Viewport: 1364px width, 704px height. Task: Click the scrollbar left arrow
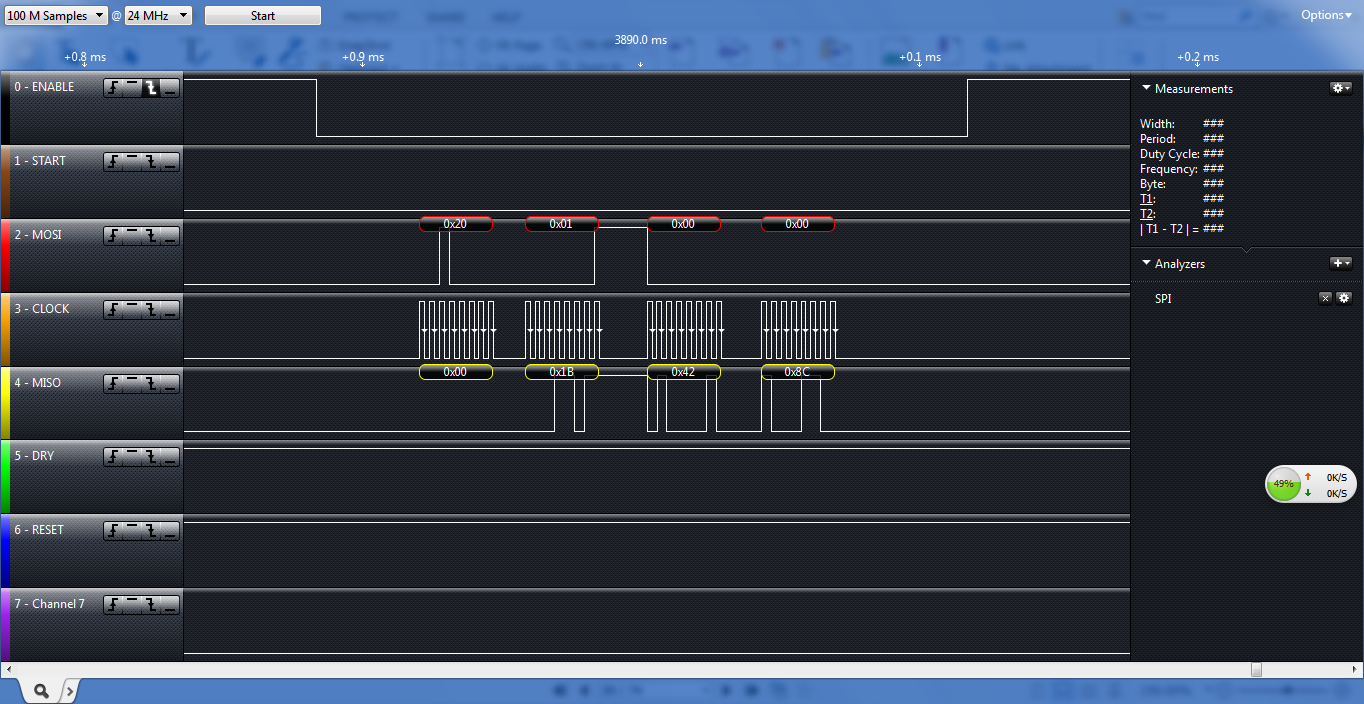[7, 669]
